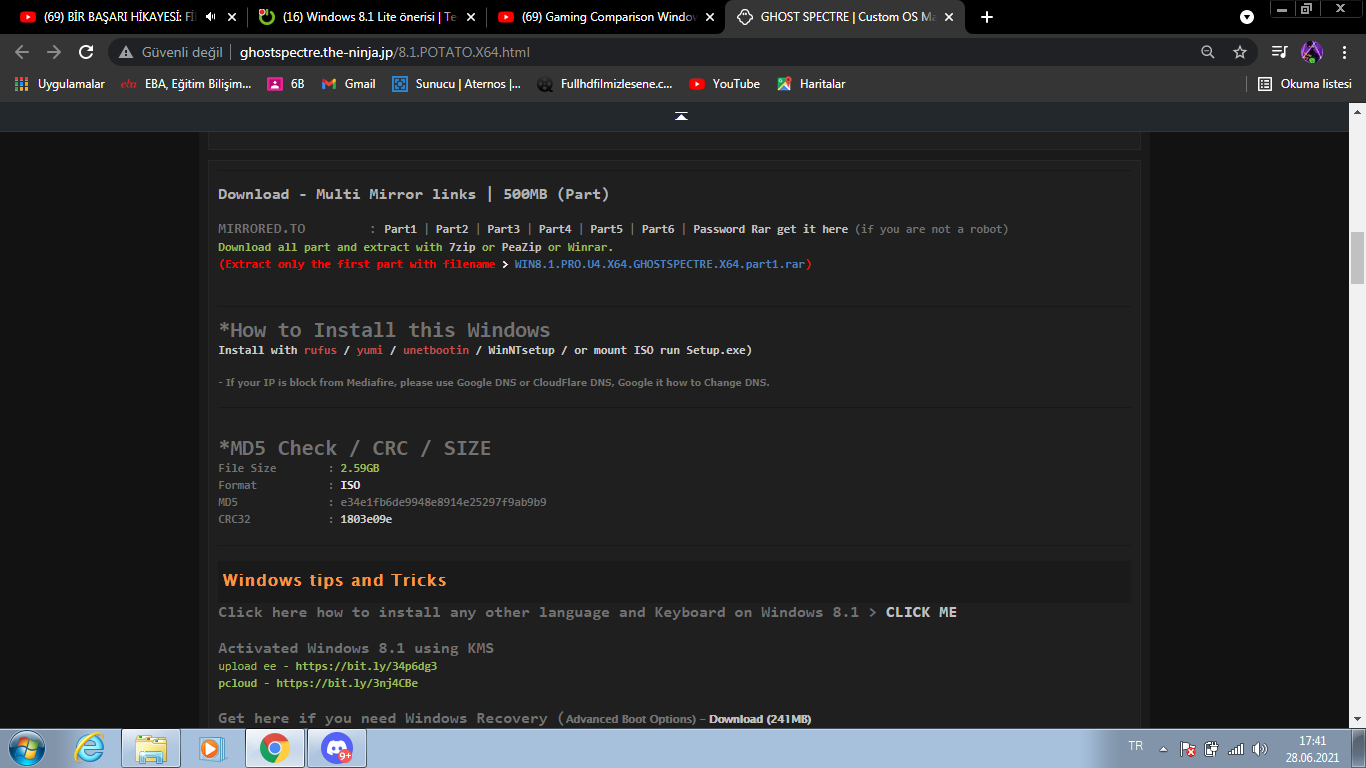Download Part1 from the mirror links

coord(400,229)
